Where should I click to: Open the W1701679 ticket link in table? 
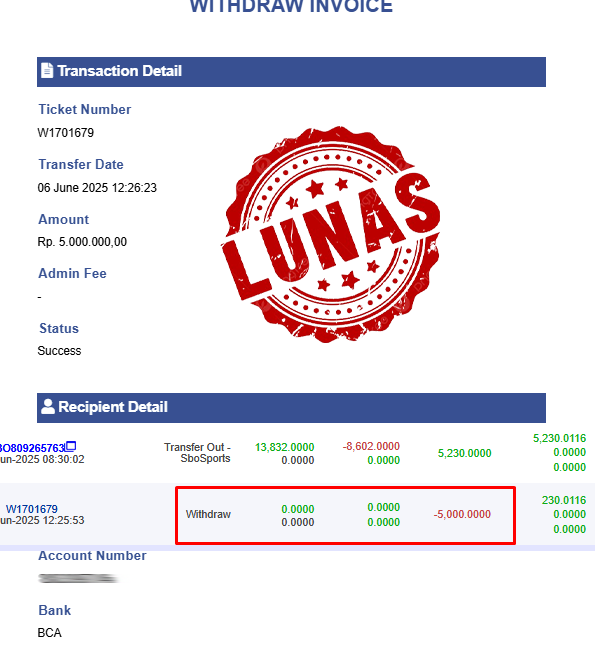pos(32,509)
